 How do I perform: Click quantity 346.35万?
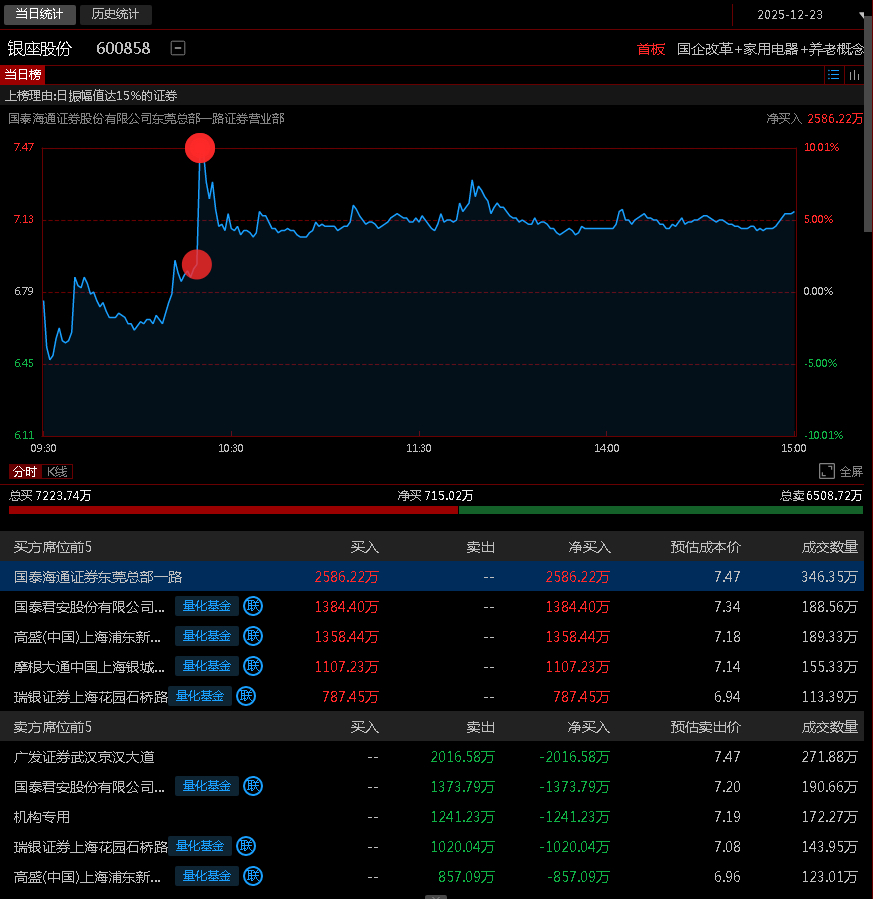829,577
